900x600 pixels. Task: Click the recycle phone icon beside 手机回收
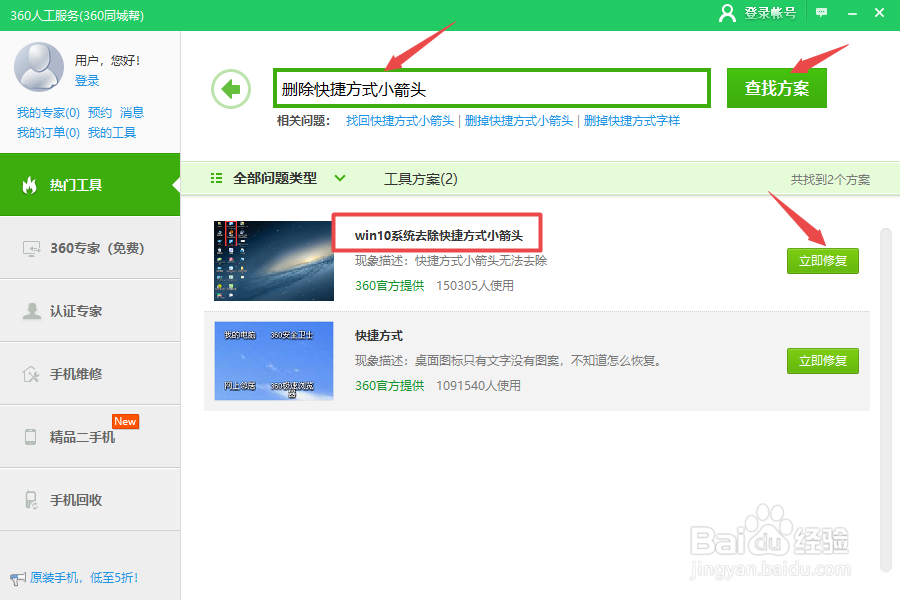coord(31,500)
